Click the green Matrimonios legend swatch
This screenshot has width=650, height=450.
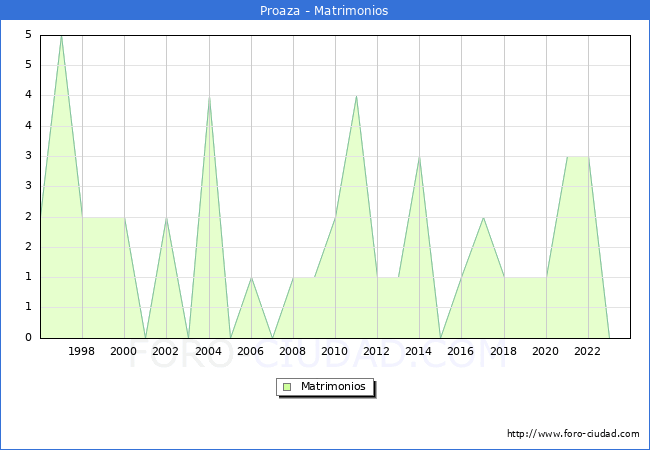(x=287, y=386)
